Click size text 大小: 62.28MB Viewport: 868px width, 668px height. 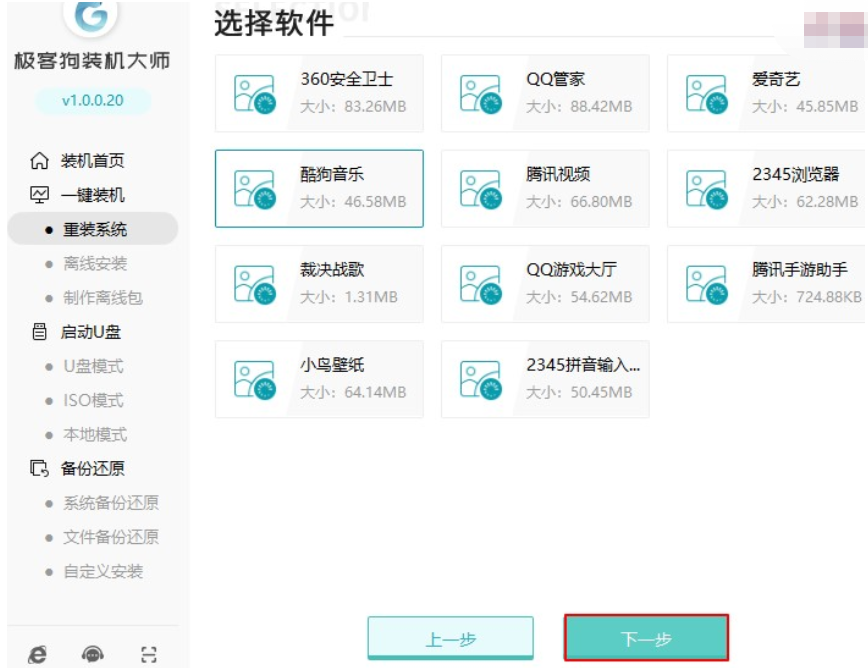[x=805, y=201]
